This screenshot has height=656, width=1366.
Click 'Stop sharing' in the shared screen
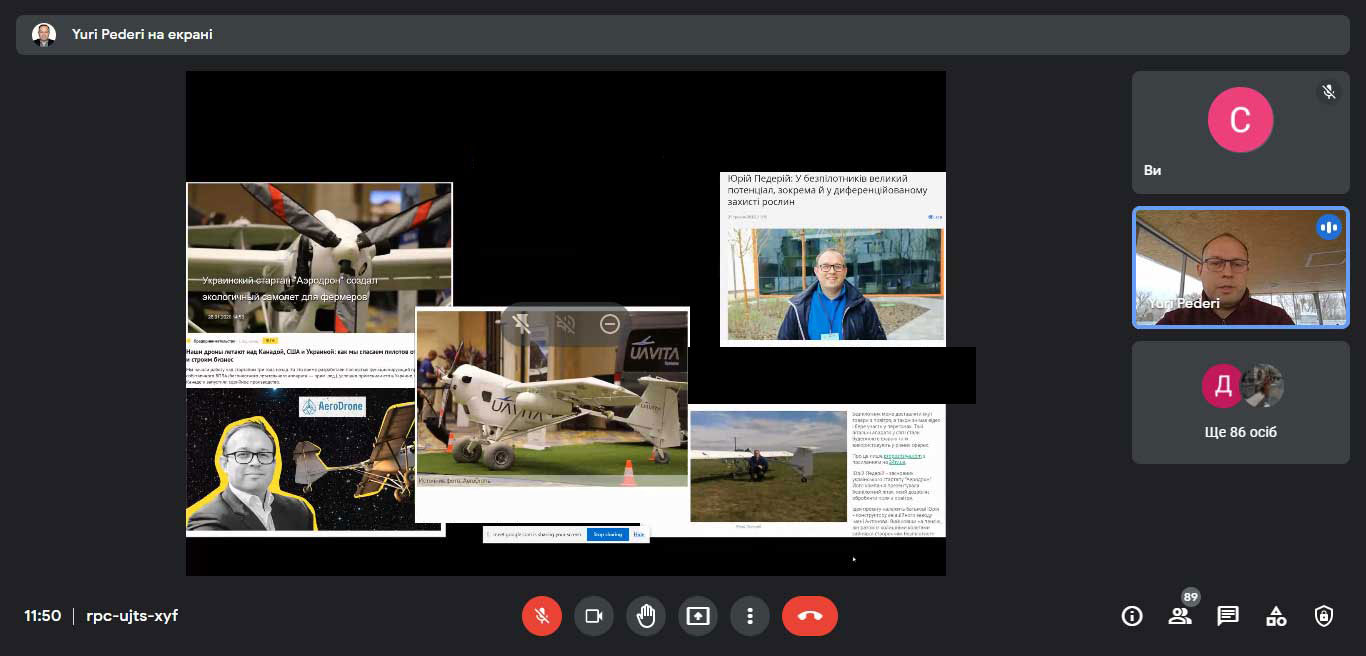click(x=608, y=534)
